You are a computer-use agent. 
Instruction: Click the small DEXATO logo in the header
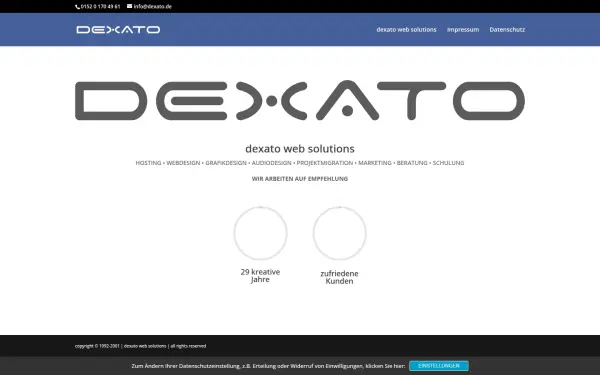[x=118, y=30]
